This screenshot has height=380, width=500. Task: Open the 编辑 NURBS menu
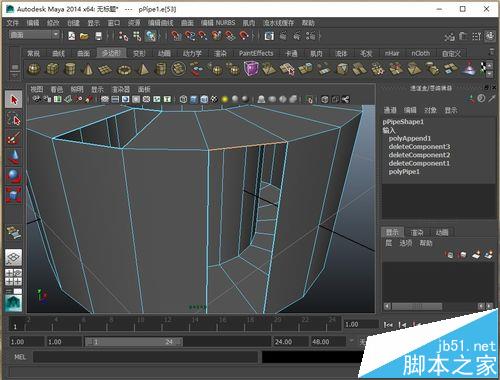218,23
